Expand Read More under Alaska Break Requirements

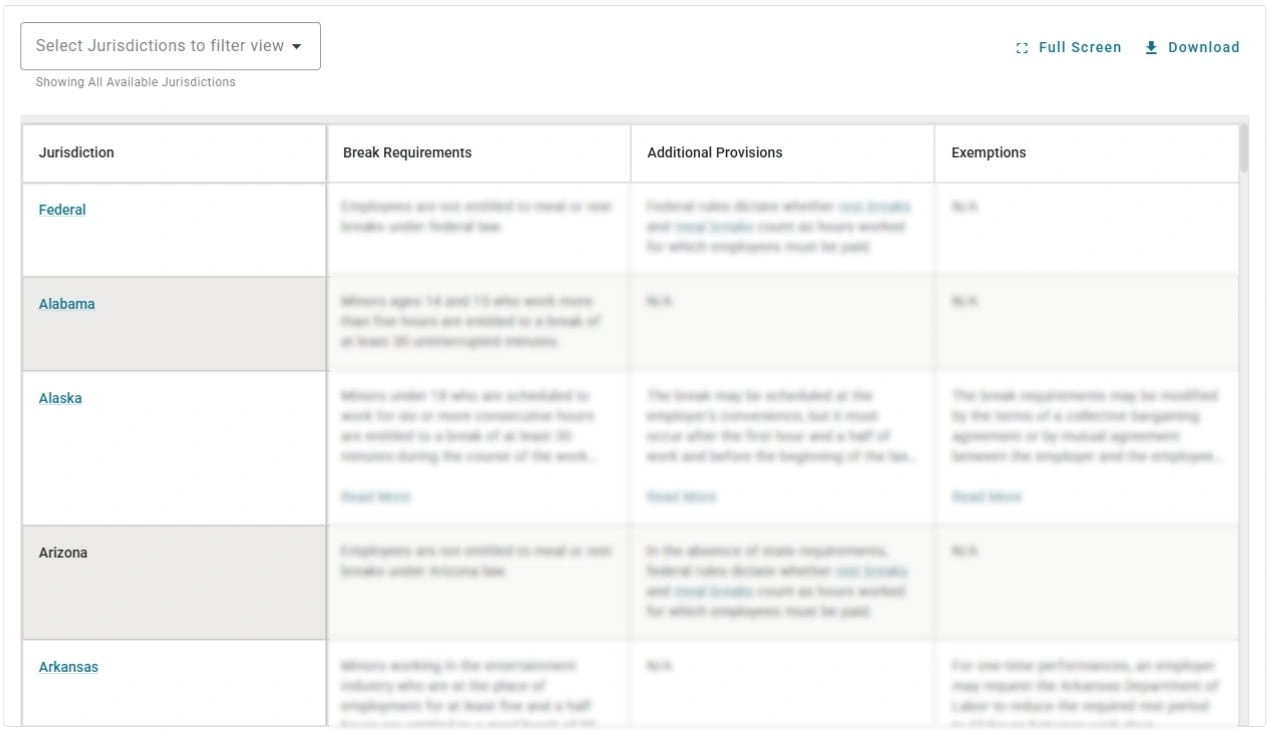pyautogui.click(x=374, y=496)
